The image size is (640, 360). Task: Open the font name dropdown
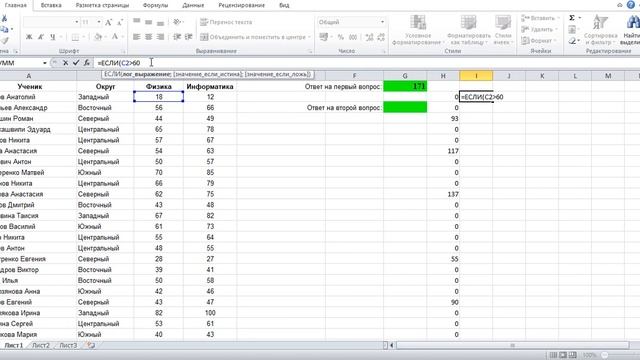[x=77, y=22]
